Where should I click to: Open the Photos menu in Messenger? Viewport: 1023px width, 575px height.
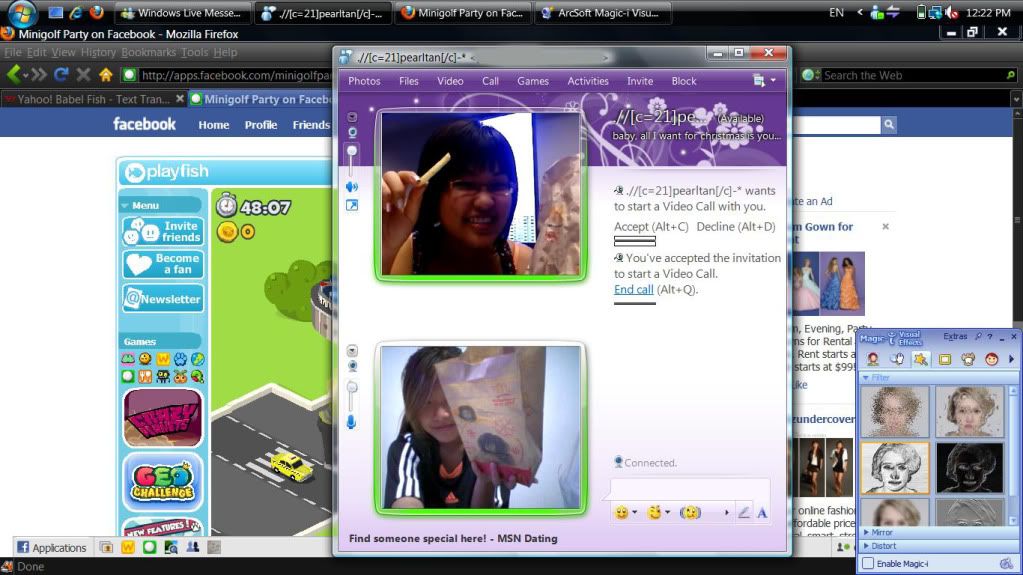point(364,81)
